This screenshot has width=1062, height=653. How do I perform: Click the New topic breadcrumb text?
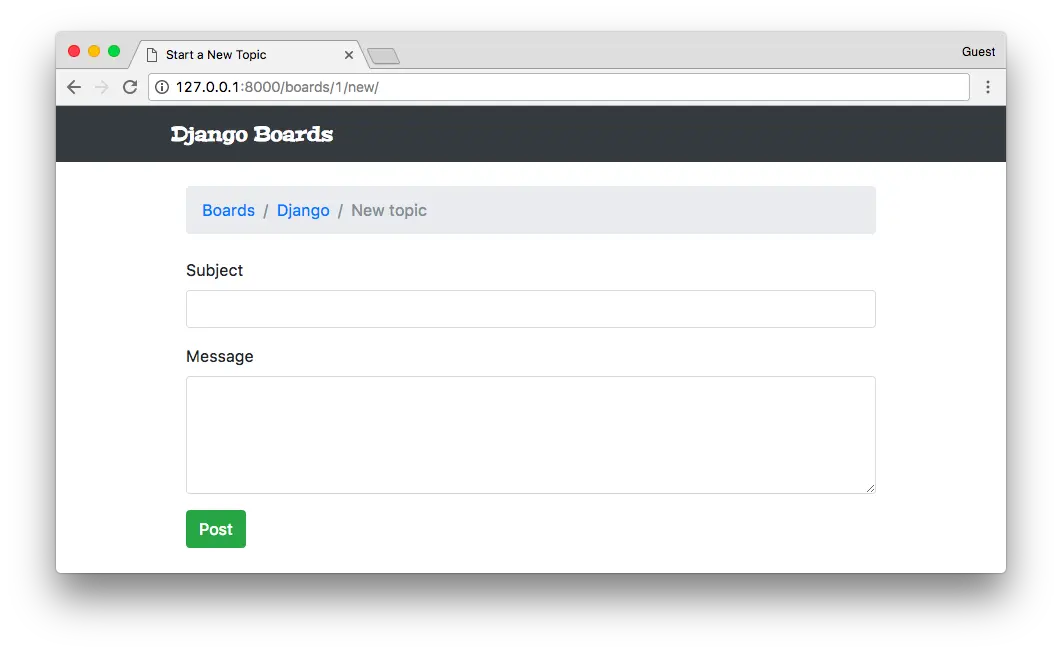(x=389, y=211)
